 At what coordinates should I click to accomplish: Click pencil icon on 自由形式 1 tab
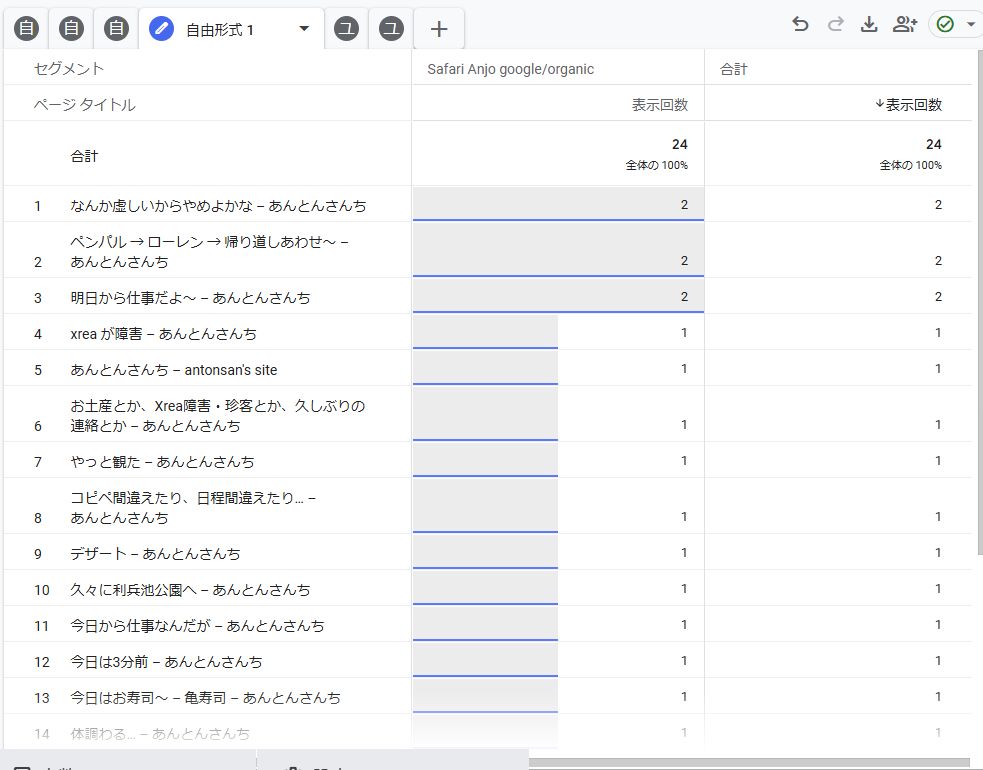pyautogui.click(x=161, y=29)
